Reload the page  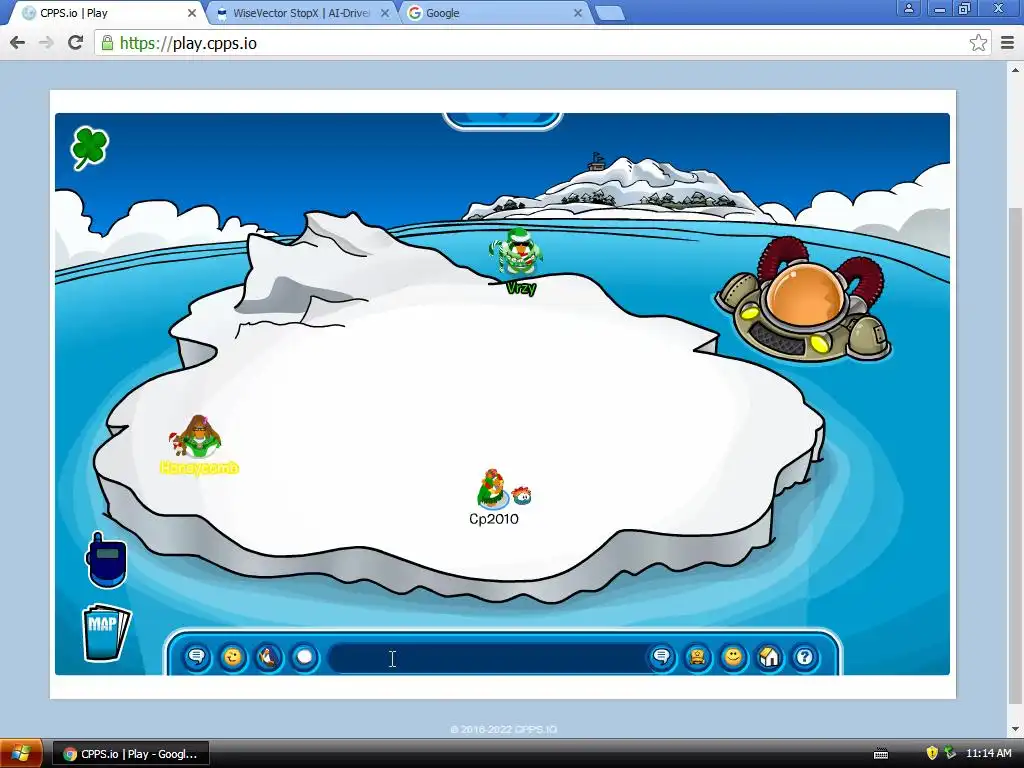pos(76,43)
